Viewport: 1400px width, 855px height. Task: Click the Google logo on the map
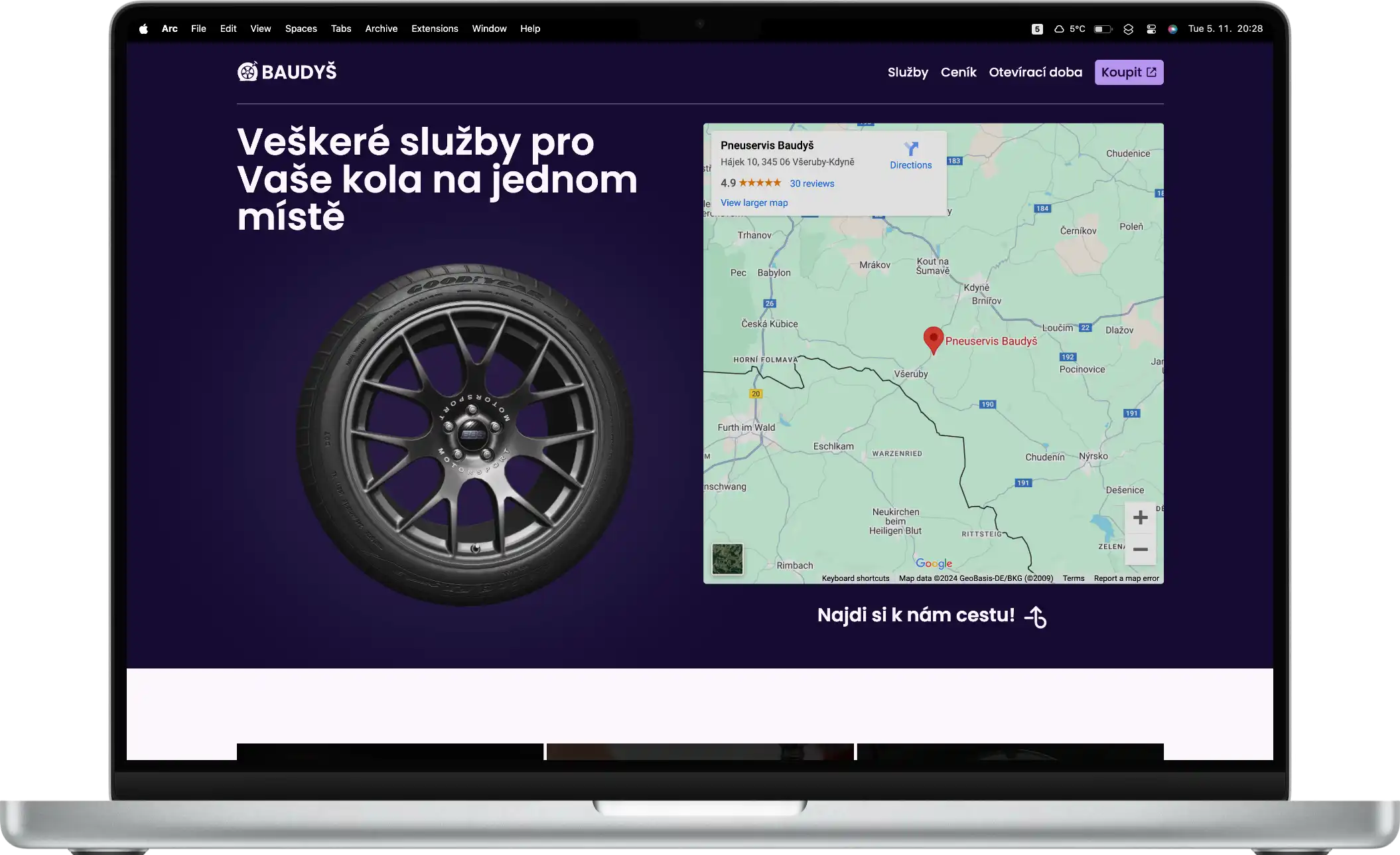(x=934, y=564)
